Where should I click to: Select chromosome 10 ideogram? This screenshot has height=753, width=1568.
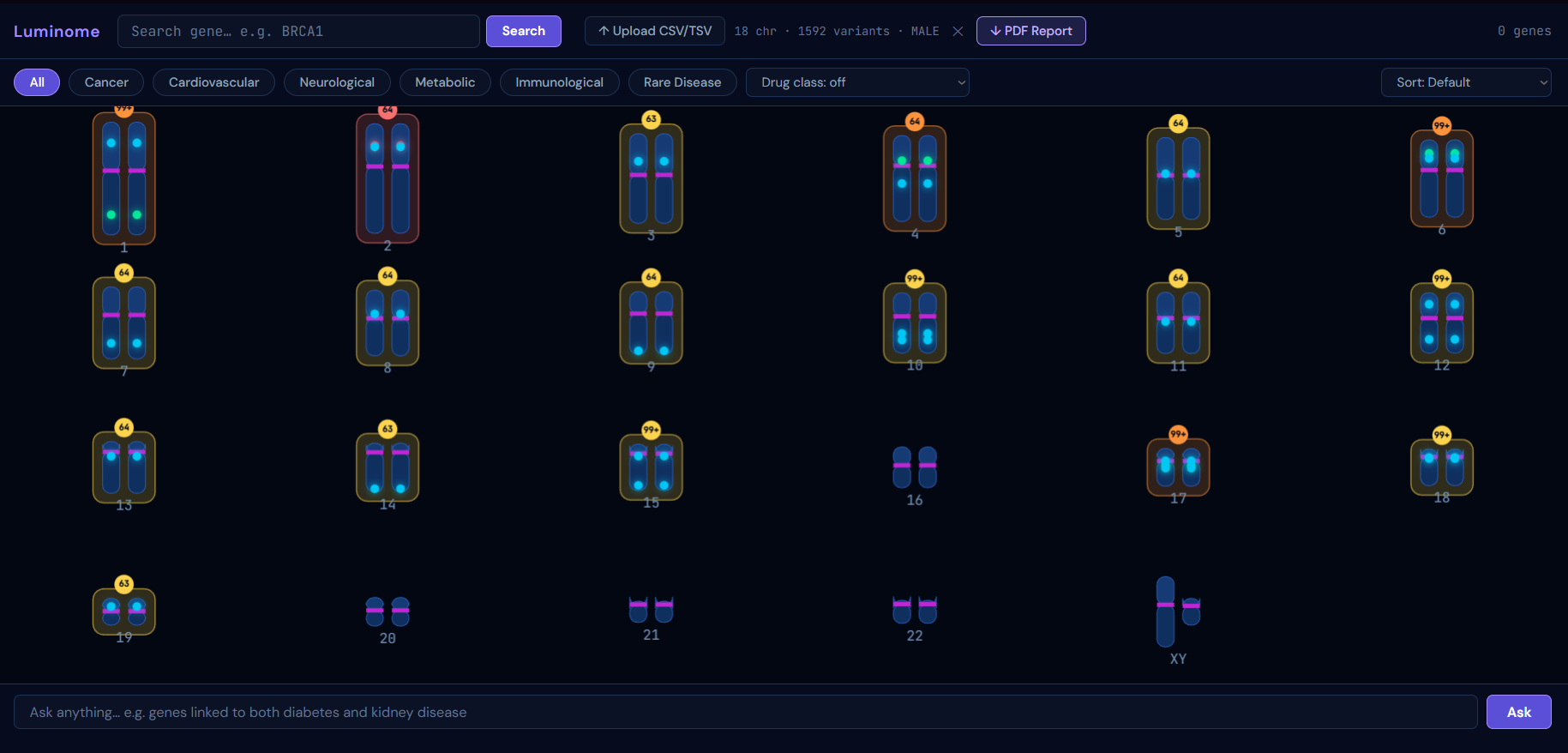click(x=915, y=322)
